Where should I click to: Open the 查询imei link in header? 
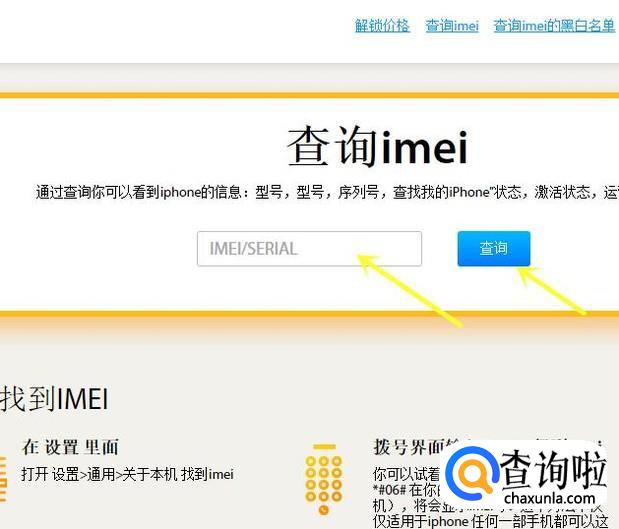click(452, 26)
